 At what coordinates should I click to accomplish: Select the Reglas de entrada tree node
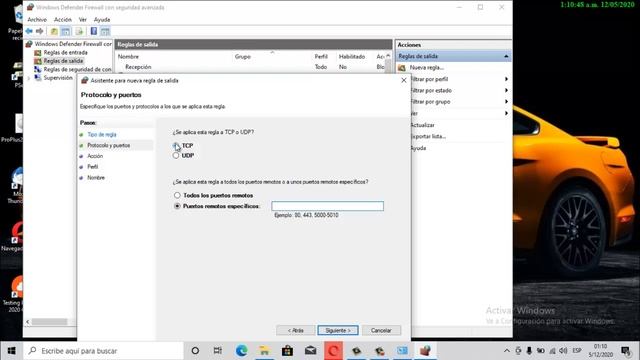(x=65, y=52)
